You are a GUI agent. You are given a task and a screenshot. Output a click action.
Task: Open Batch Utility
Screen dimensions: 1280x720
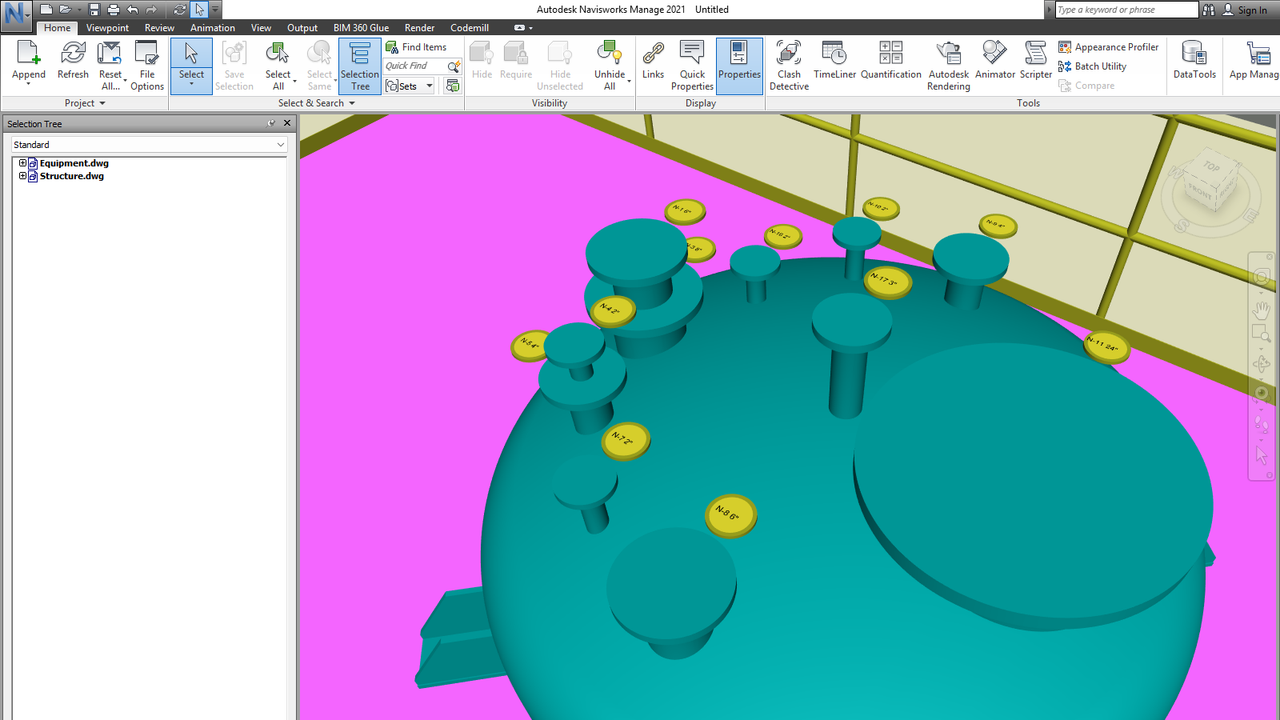tap(1092, 66)
